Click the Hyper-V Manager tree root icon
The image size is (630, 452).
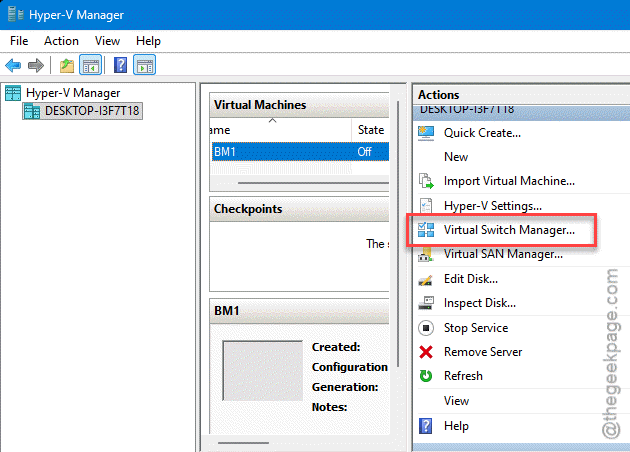pos(13,93)
